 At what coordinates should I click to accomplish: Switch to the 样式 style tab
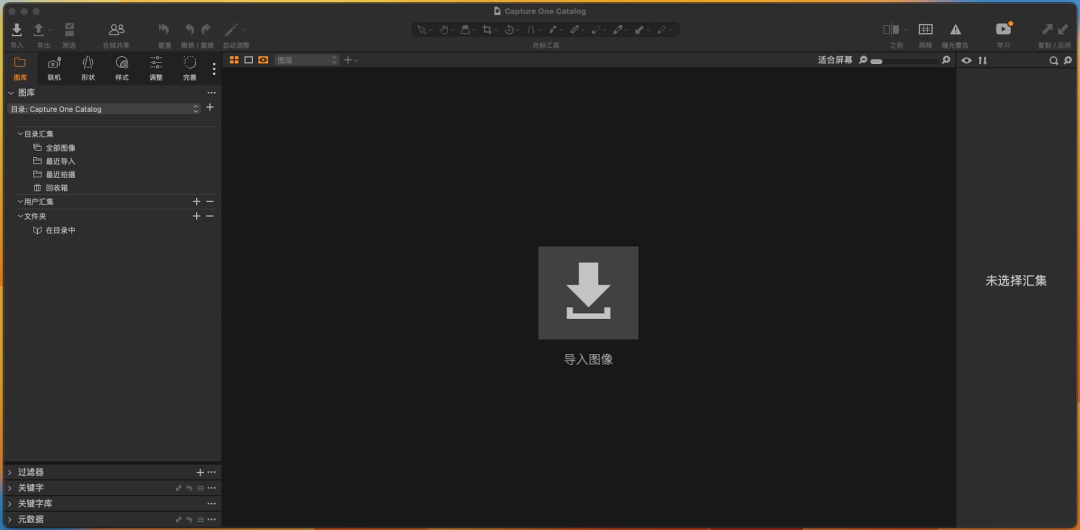(x=122, y=68)
